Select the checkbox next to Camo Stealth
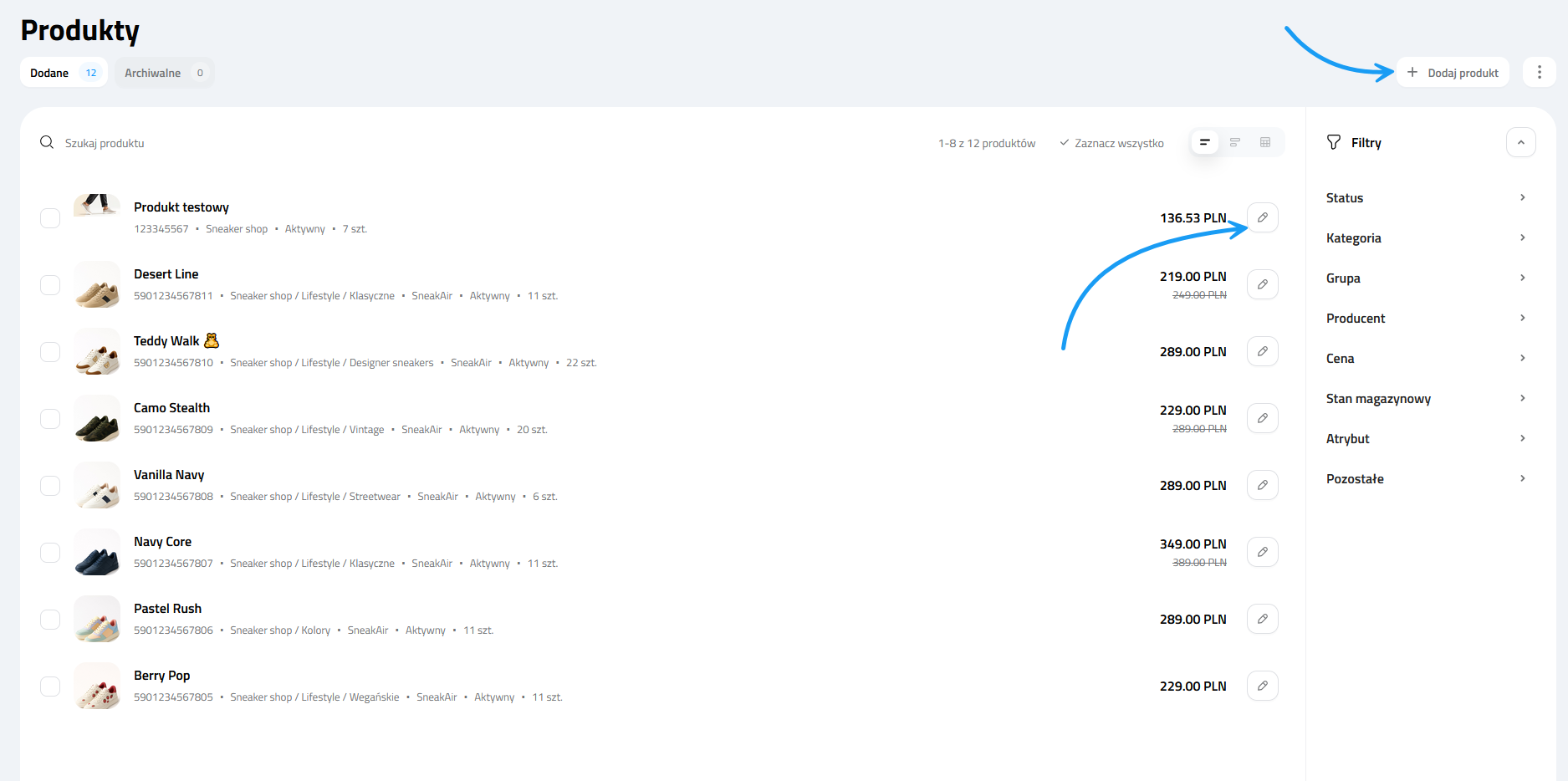This screenshot has height=781, width=1568. (x=50, y=418)
